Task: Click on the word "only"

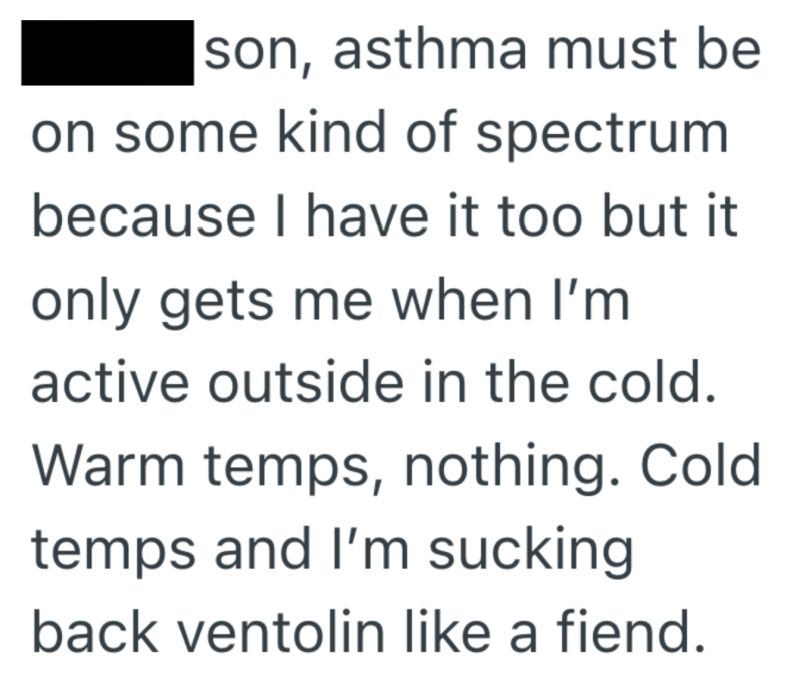Action: tap(79, 304)
